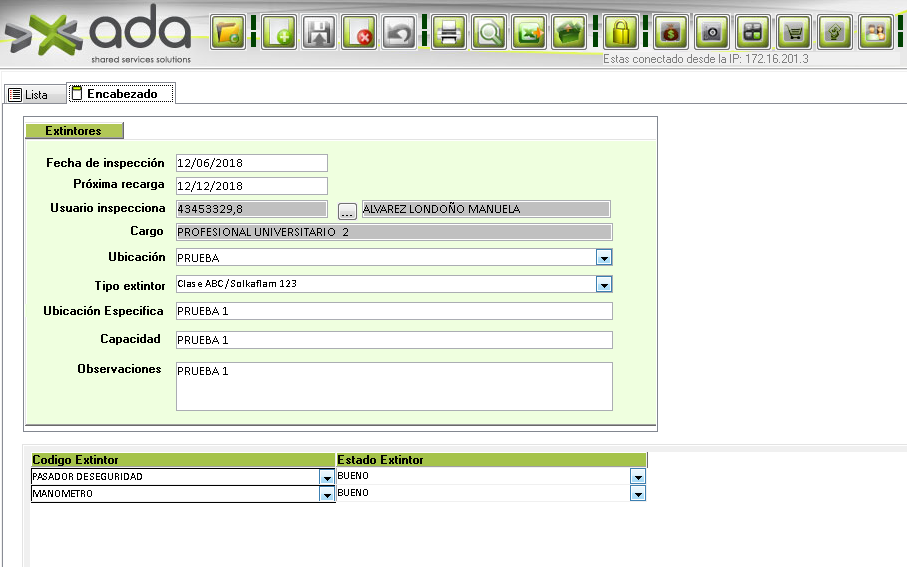Viewport: 907px width, 567px height.
Task: Click the ellipsis user lookup button
Action: pos(347,210)
